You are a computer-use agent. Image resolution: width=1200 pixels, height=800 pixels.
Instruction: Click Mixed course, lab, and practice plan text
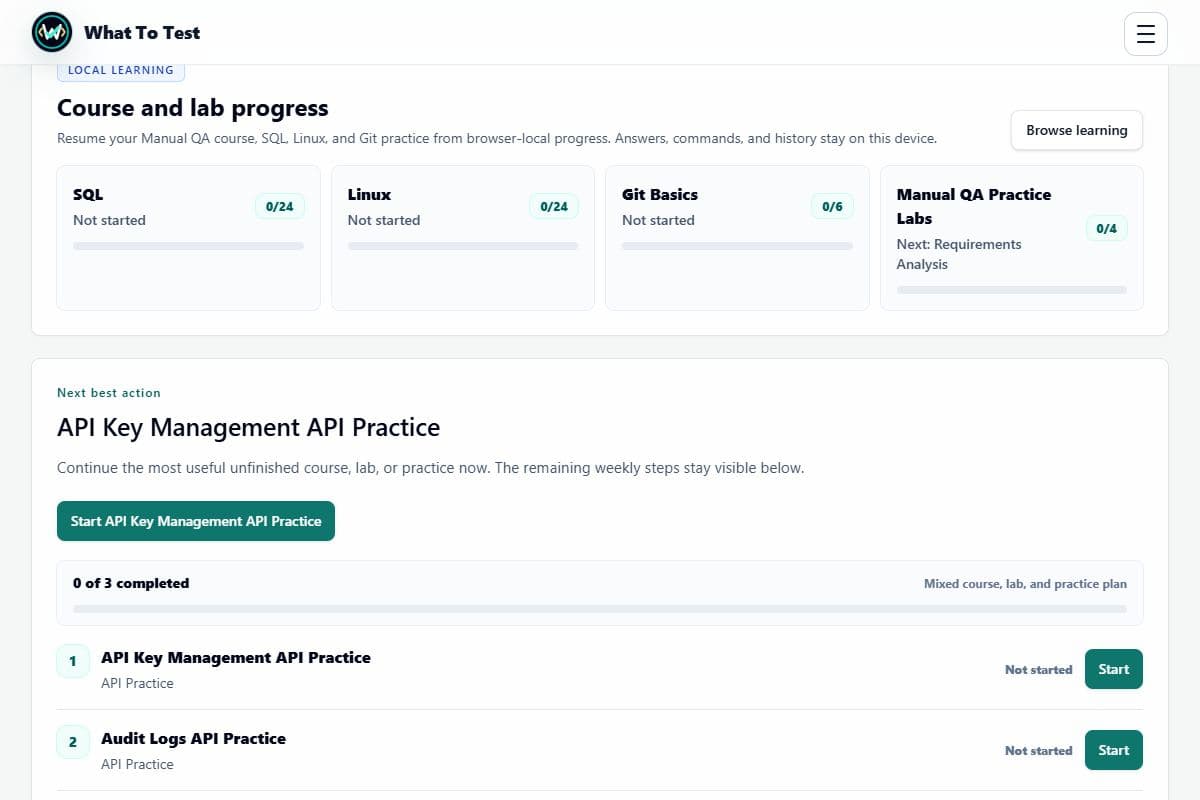[x=1025, y=584]
